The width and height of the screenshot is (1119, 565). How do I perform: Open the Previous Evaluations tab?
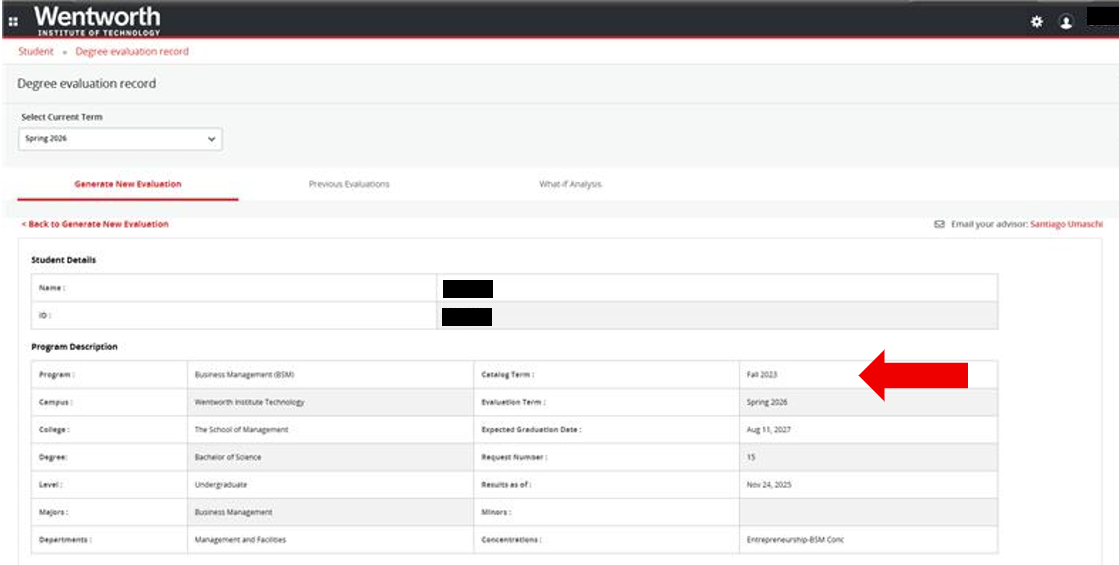point(349,184)
